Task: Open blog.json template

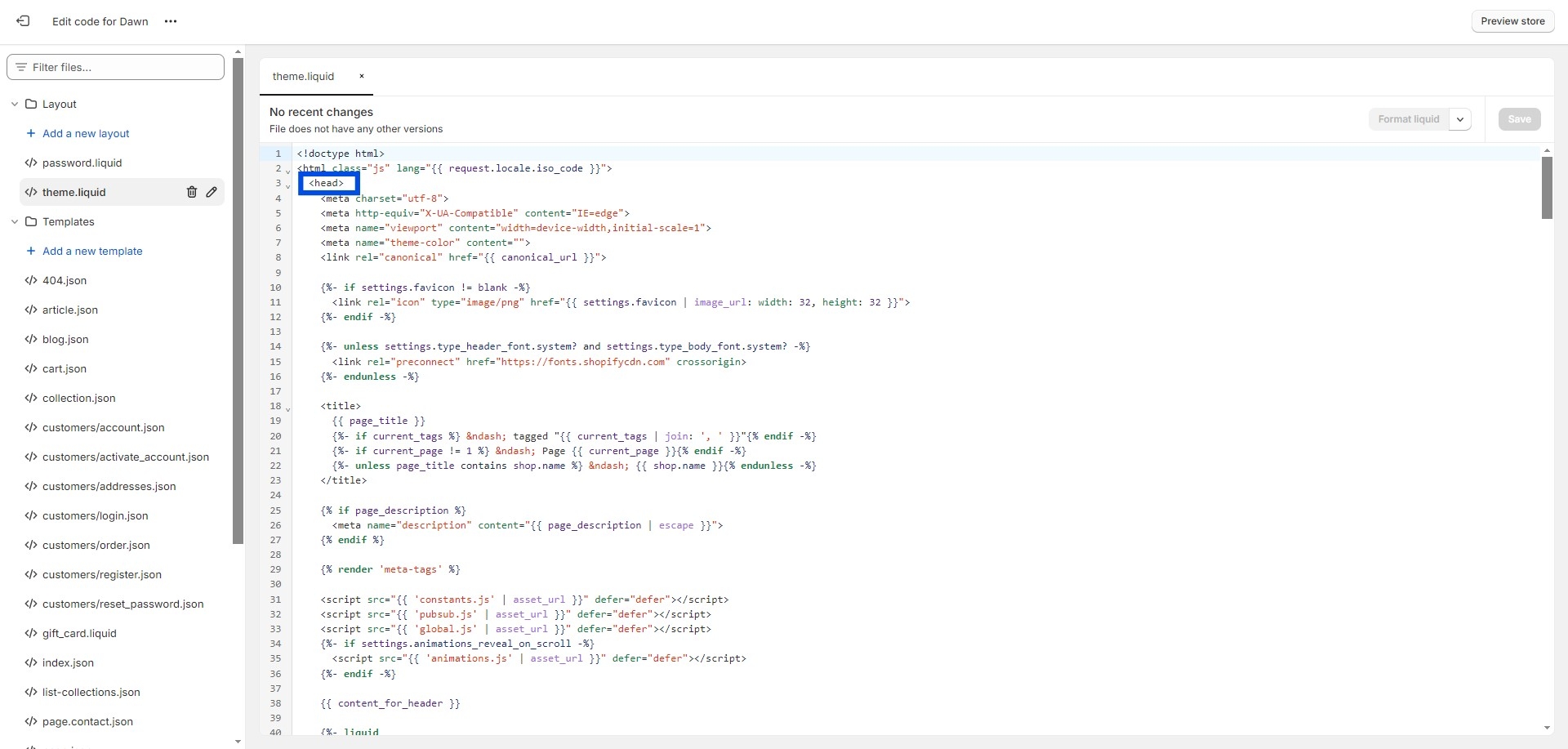Action: [65, 339]
